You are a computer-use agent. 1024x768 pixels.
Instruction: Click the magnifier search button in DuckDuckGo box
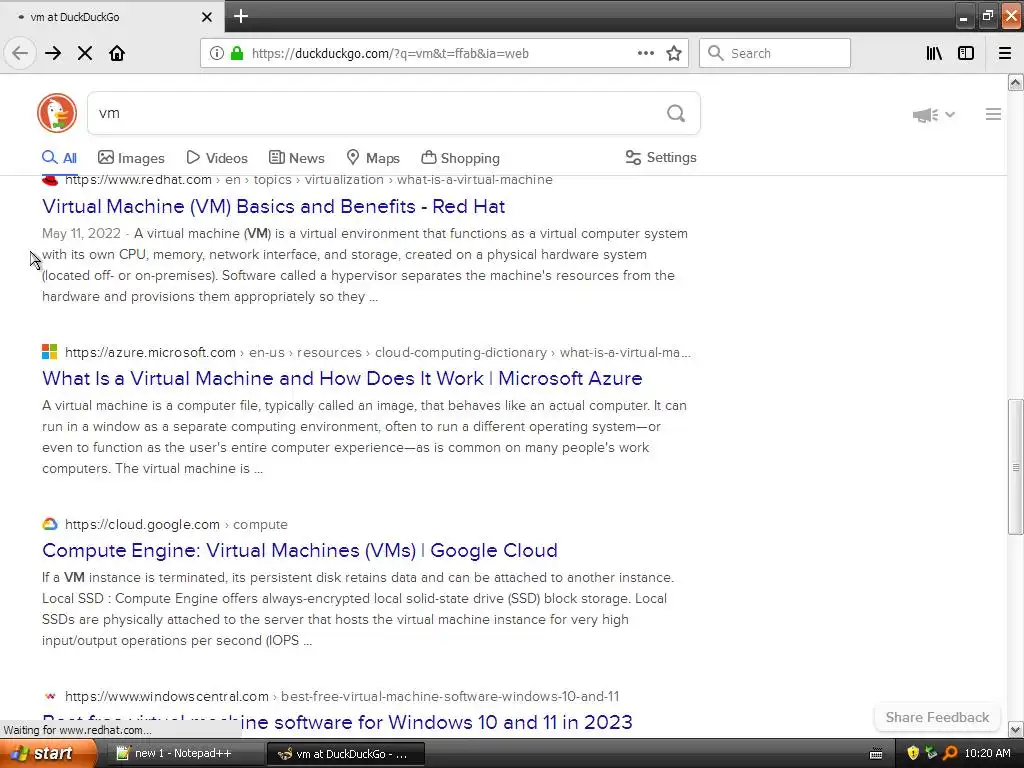pos(676,114)
